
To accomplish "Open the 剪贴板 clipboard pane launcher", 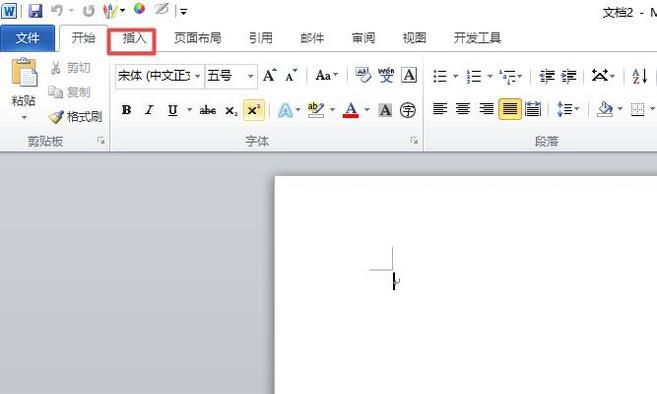I will [101, 140].
